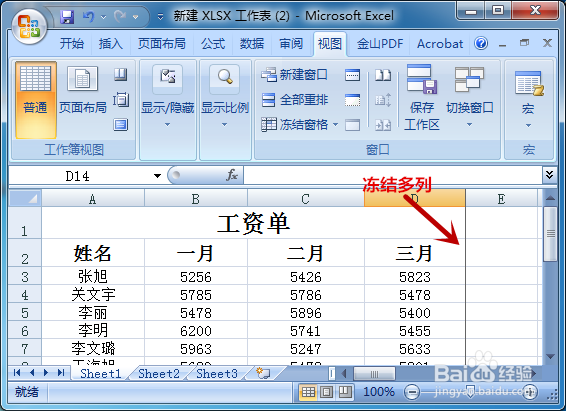
Task: Click the horizontal scrollbar thumb
Action: (374, 374)
